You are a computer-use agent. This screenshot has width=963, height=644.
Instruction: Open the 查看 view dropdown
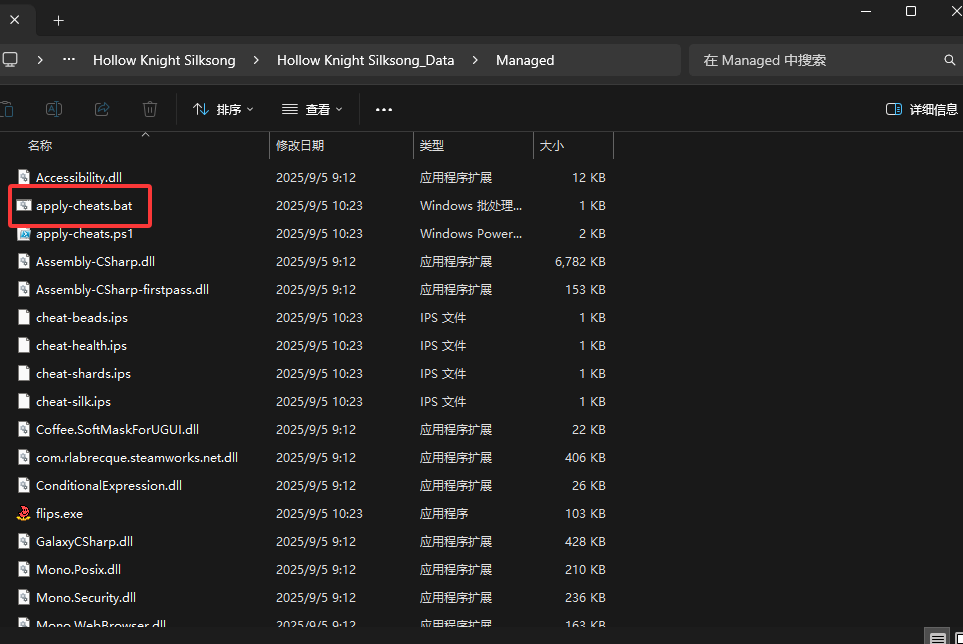pos(312,109)
